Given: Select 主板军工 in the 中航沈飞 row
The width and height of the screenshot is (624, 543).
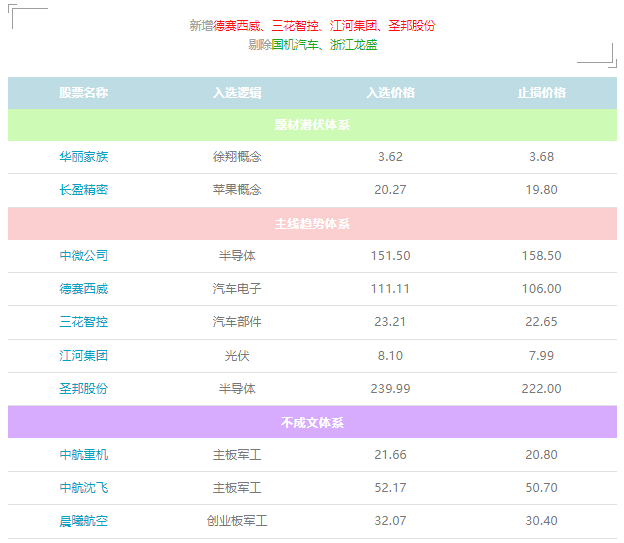Looking at the screenshot, I should click(237, 488).
